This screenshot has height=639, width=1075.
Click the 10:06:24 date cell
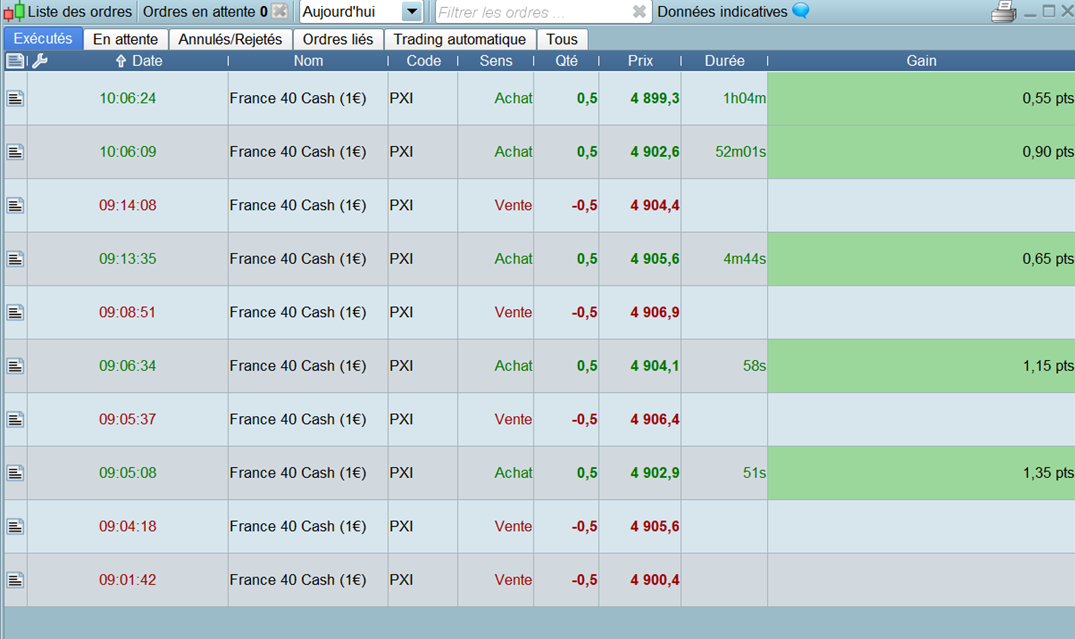coord(128,99)
